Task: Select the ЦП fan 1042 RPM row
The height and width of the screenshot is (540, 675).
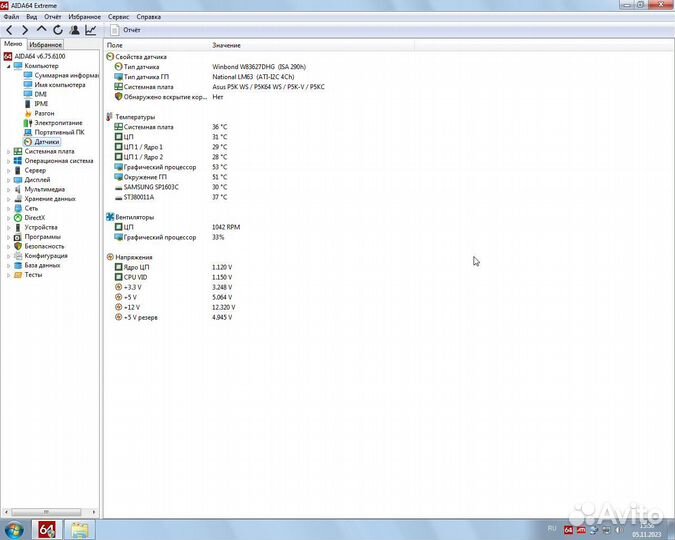Action: [x=177, y=227]
